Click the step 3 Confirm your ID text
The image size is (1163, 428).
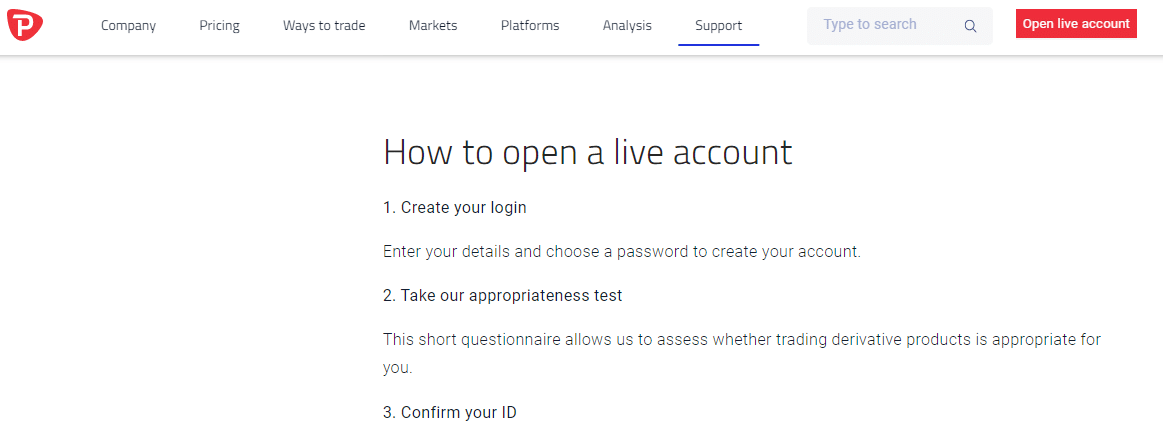(x=449, y=412)
